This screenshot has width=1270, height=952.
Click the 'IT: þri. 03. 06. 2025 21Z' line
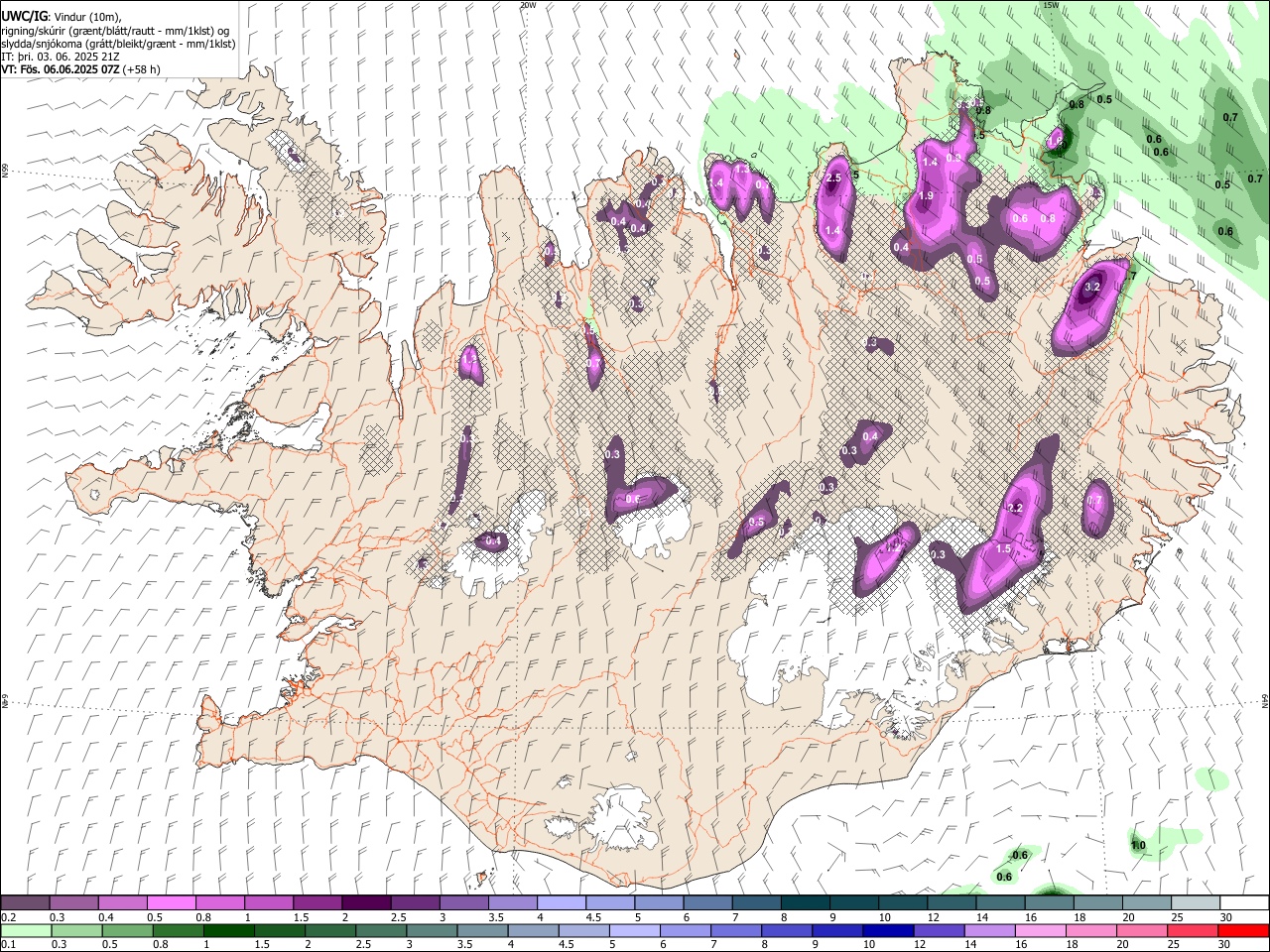pyautogui.click(x=62, y=57)
